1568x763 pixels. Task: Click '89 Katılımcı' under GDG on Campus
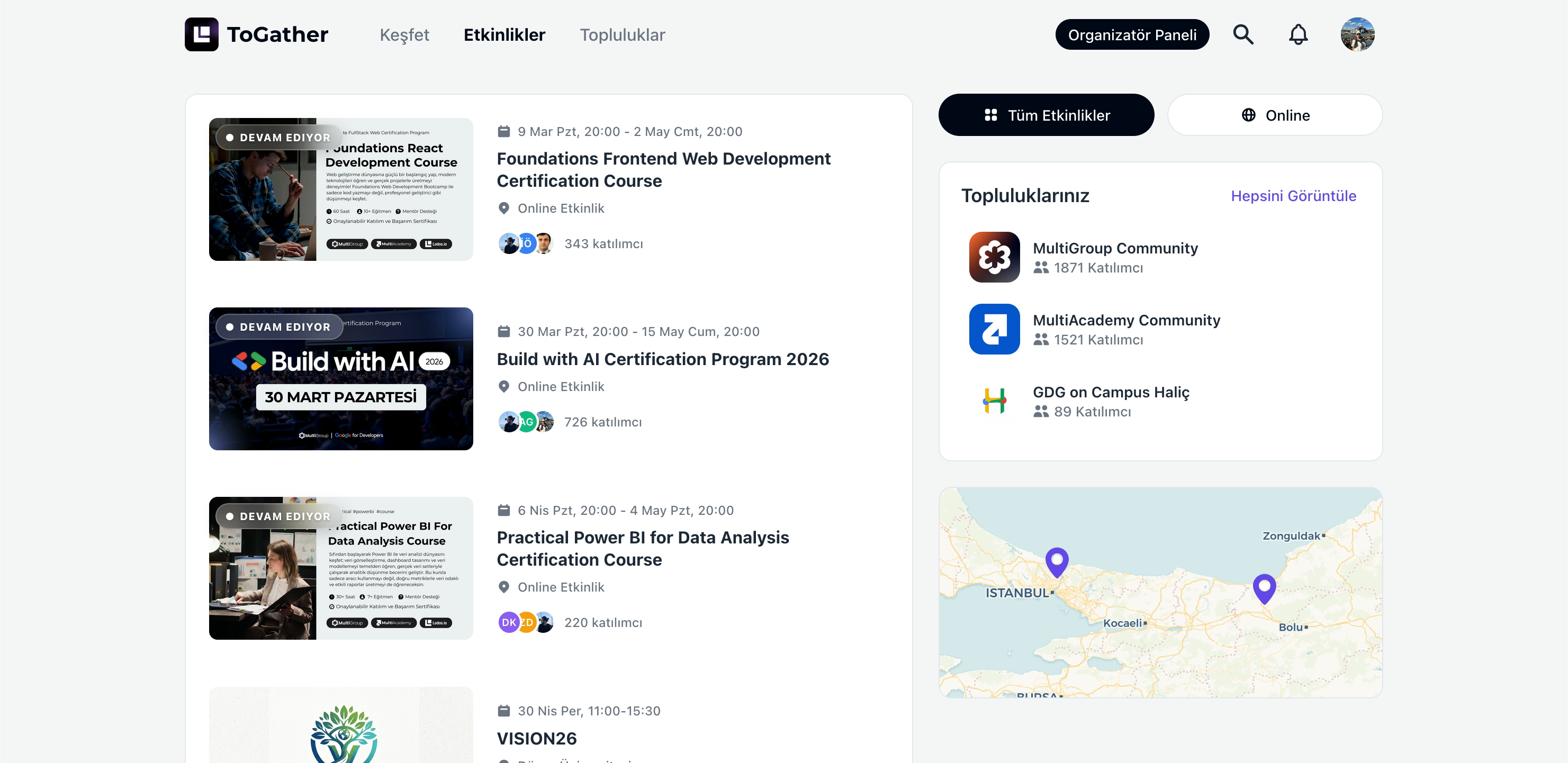[x=1092, y=412]
